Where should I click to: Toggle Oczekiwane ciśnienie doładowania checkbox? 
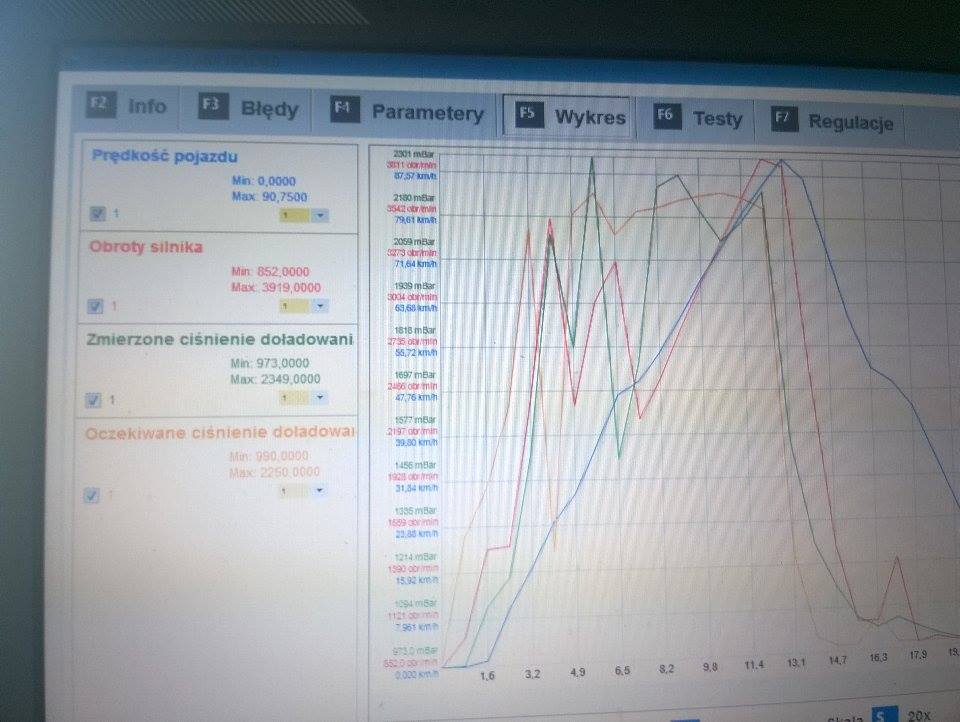(x=91, y=495)
